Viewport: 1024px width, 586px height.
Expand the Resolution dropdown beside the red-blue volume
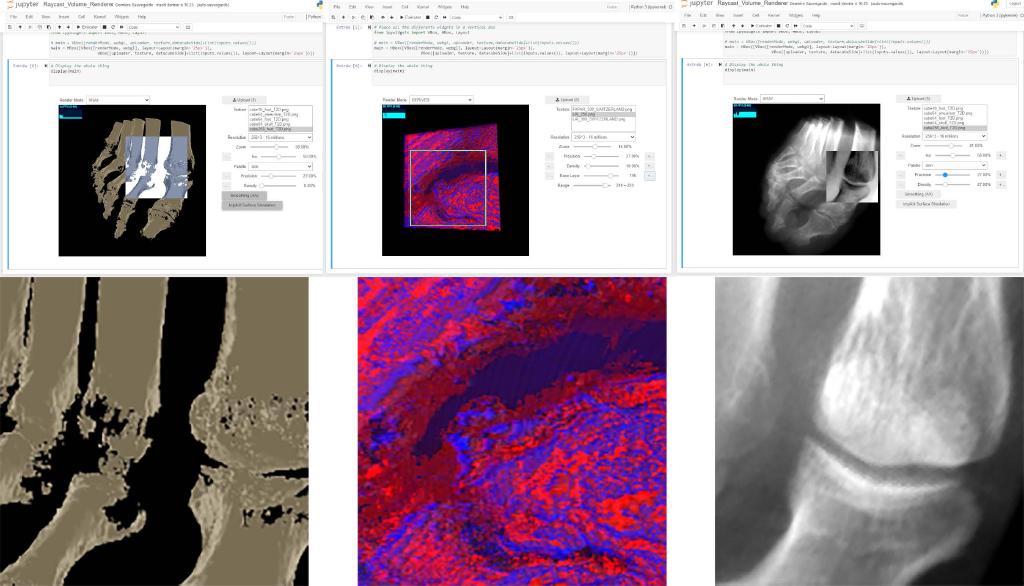click(x=603, y=137)
